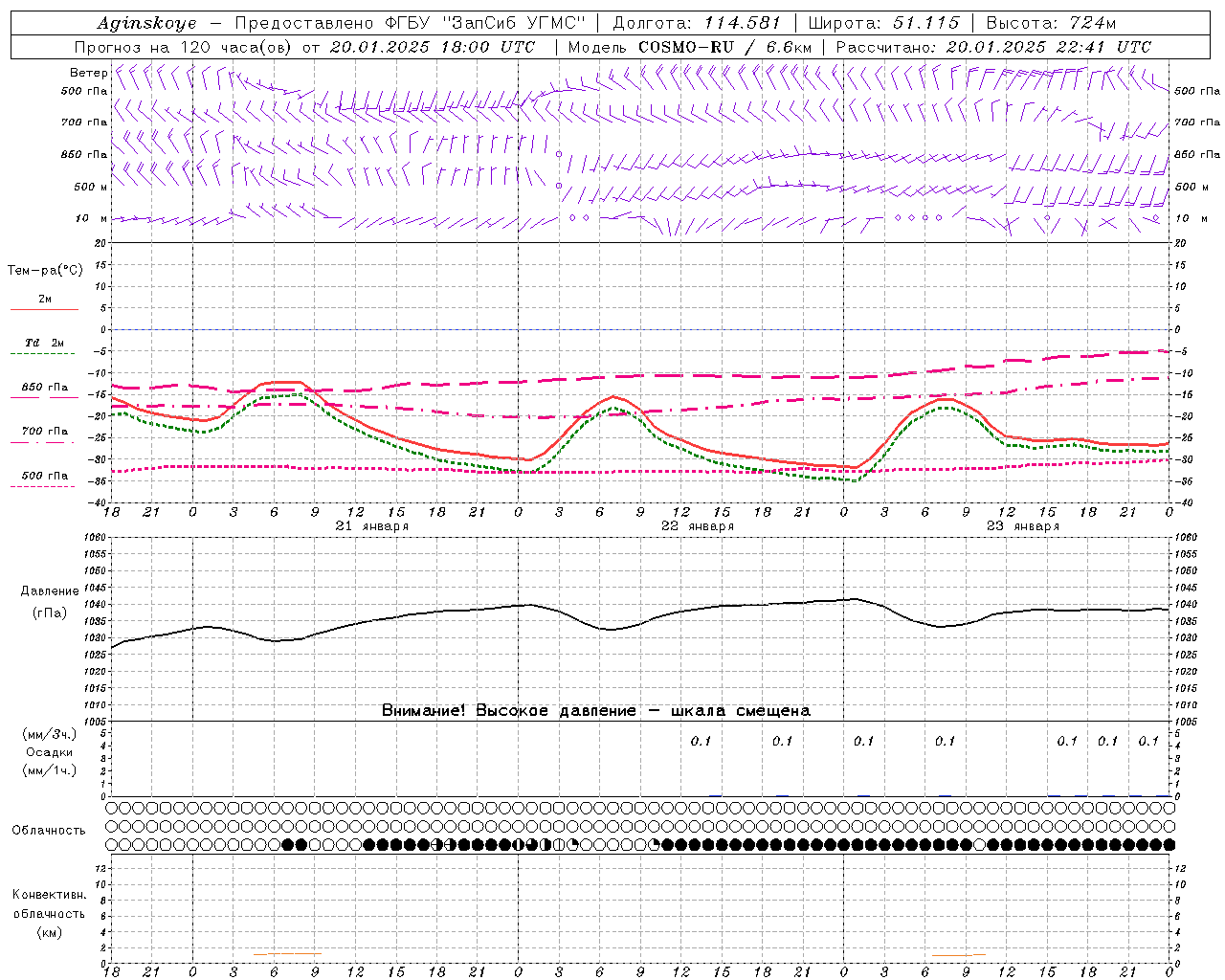Click the "Ветер" wind panel label
1225x980 pixels.
pyautogui.click(x=89, y=73)
